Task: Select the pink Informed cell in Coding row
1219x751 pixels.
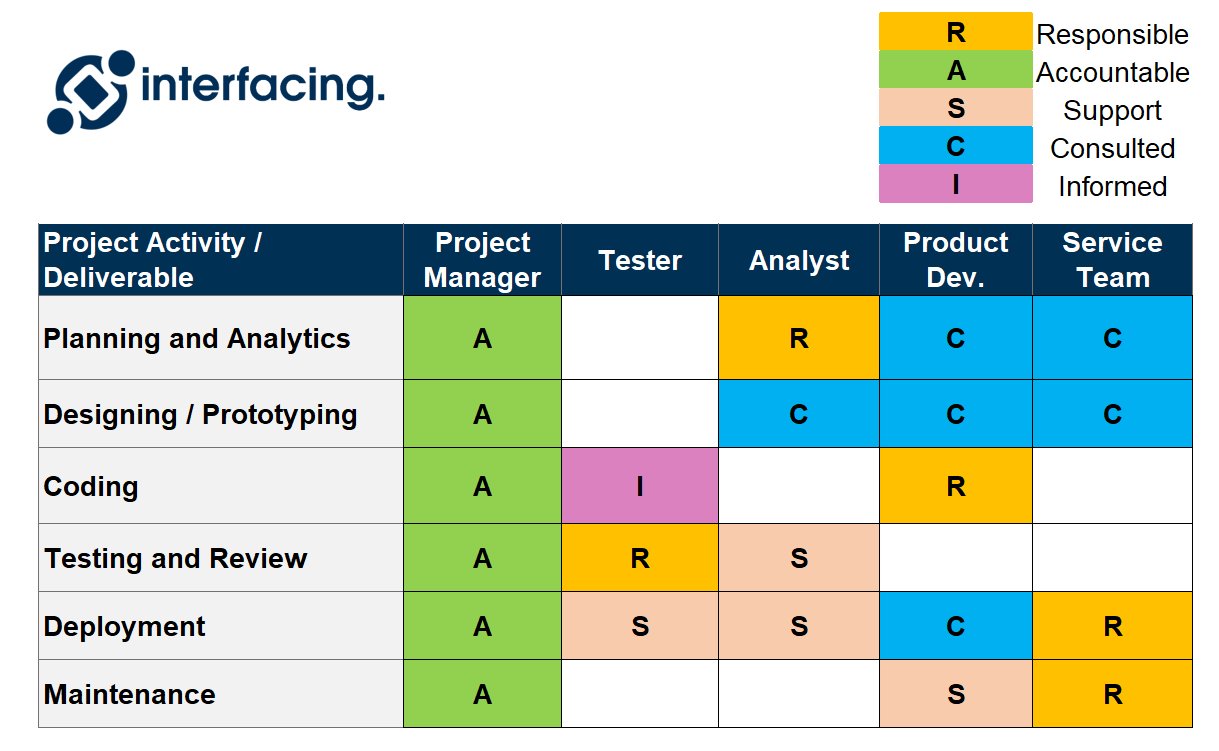Action: [x=640, y=486]
